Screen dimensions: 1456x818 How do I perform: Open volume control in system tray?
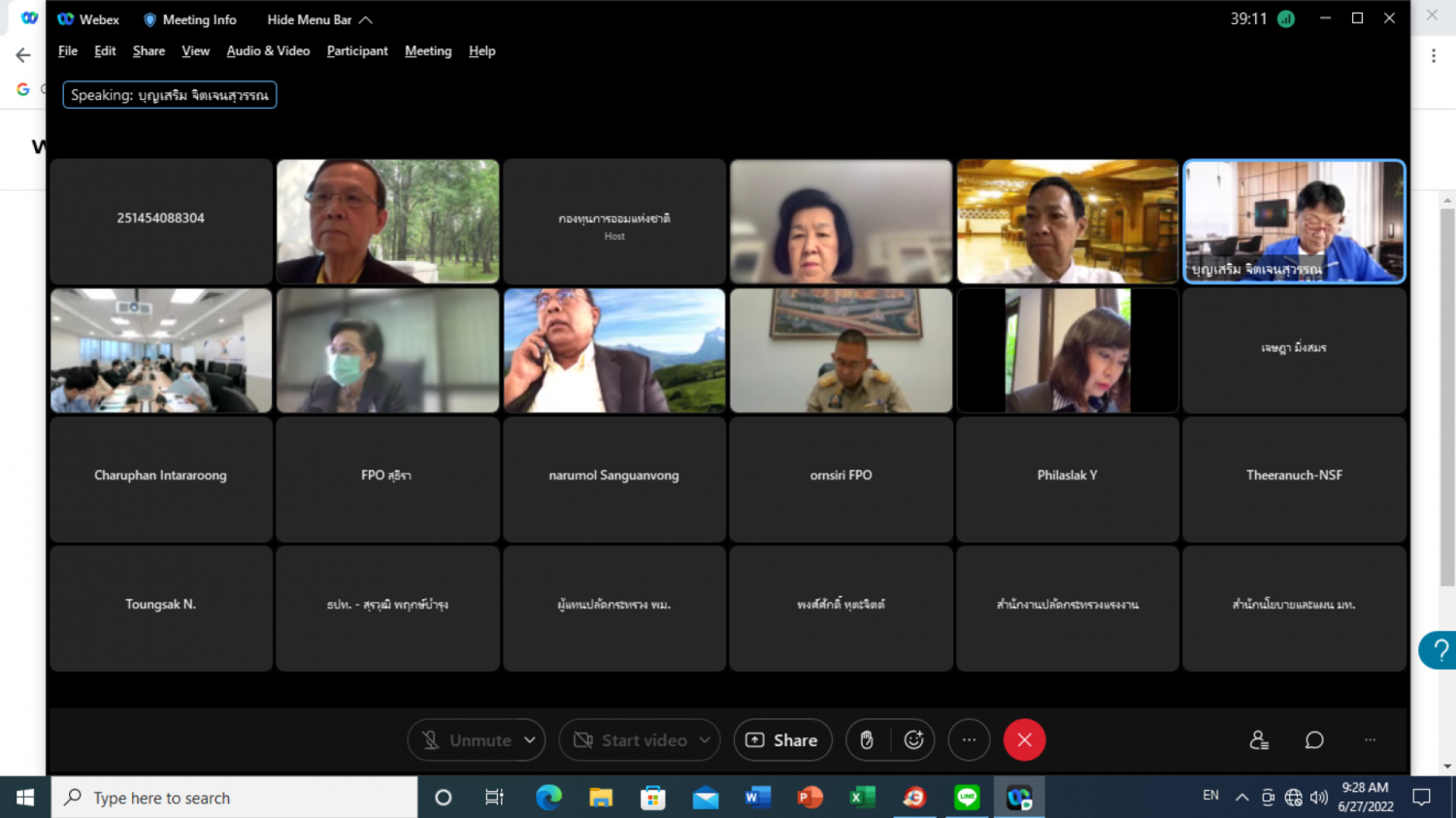click(1318, 798)
